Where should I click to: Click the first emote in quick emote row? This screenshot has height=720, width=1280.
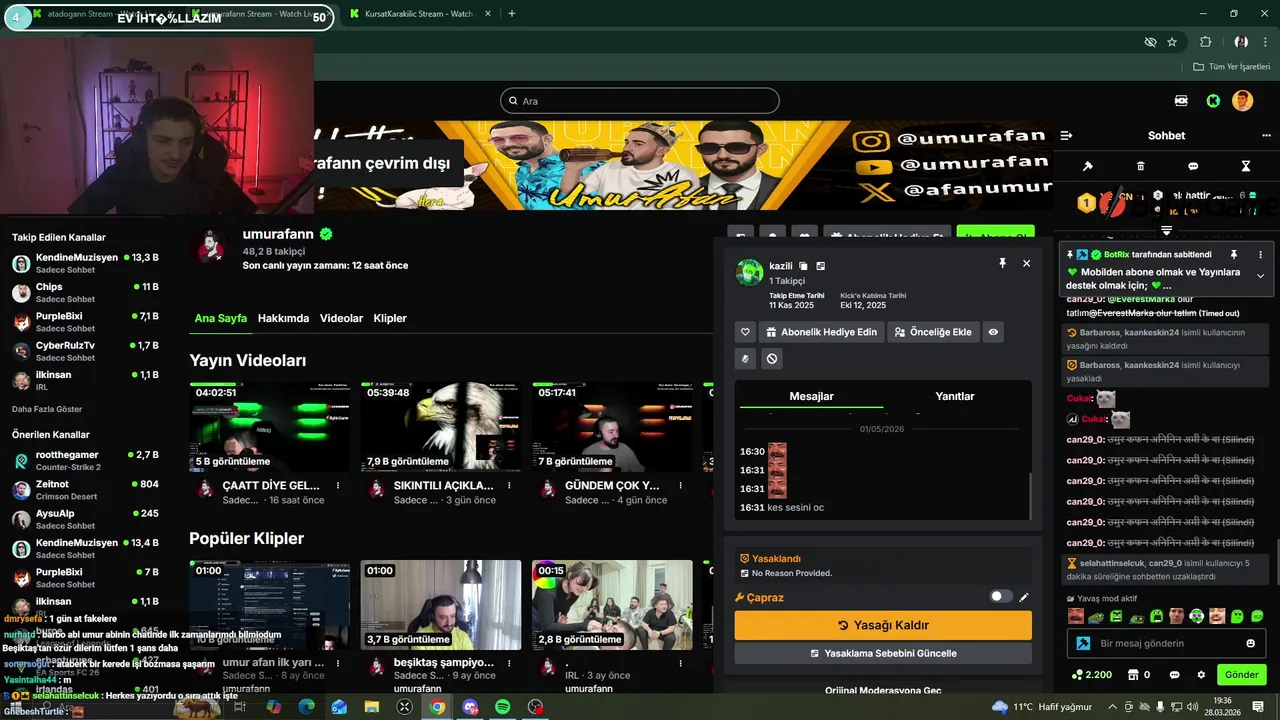[1076, 616]
